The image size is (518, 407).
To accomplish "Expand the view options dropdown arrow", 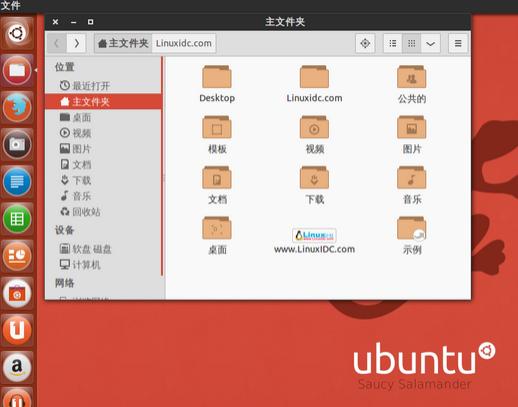I will tap(431, 43).
